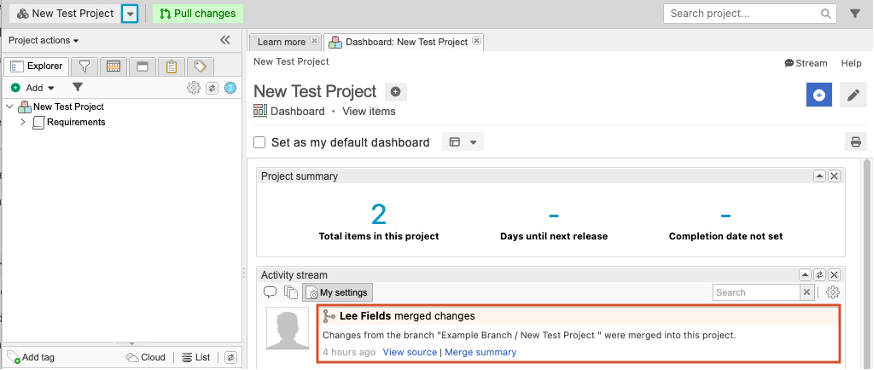The image size is (874, 370).
Task: Switch to the Explorer tab
Action: coord(37,66)
